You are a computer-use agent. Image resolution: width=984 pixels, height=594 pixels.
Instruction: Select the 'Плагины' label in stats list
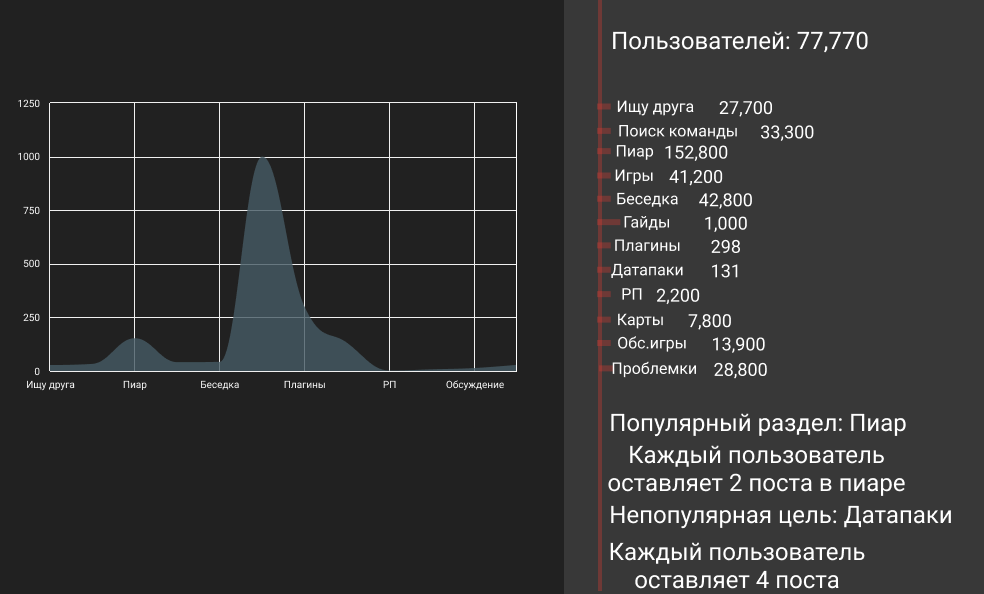click(x=647, y=246)
